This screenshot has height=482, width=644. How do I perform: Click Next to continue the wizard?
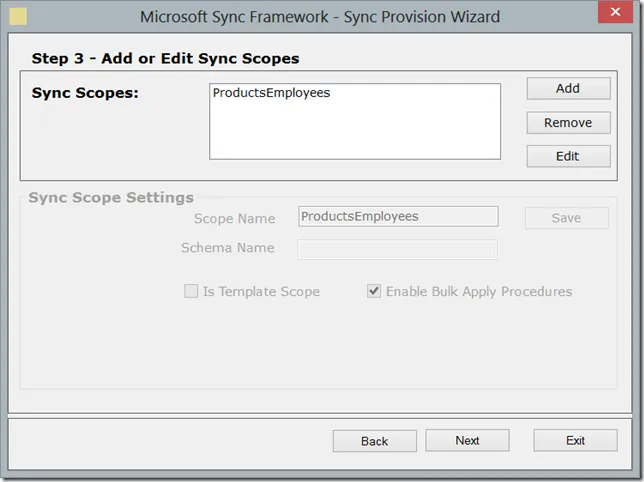(x=467, y=440)
